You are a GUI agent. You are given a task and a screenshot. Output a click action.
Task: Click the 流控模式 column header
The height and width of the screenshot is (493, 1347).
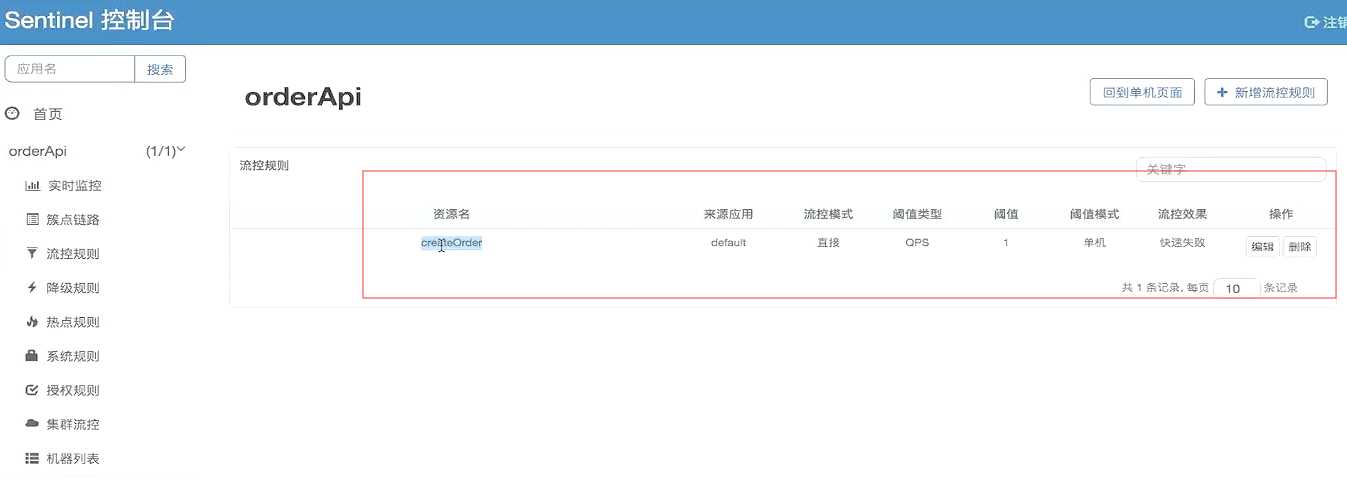(x=828, y=214)
